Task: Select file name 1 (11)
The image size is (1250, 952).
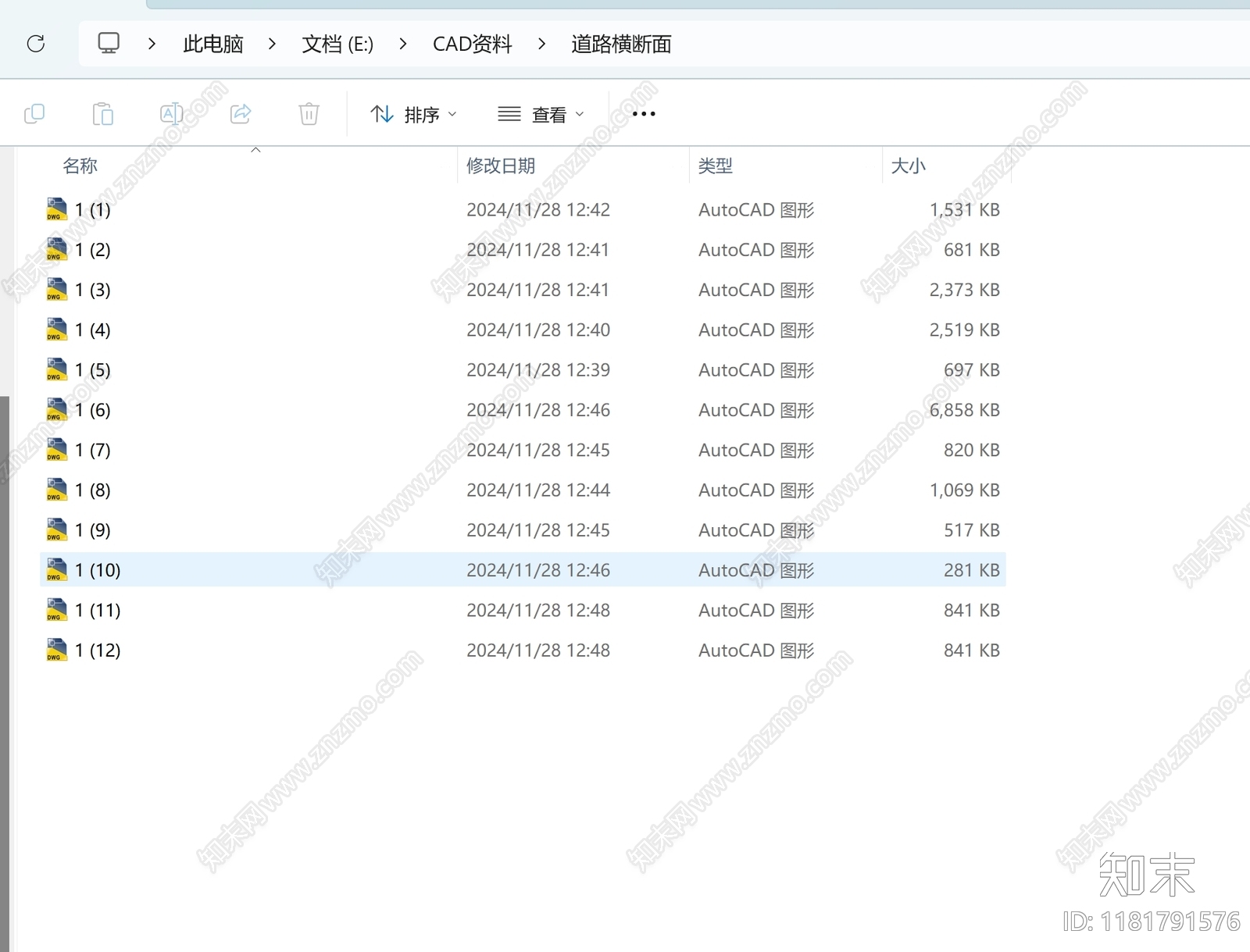Action: click(98, 610)
